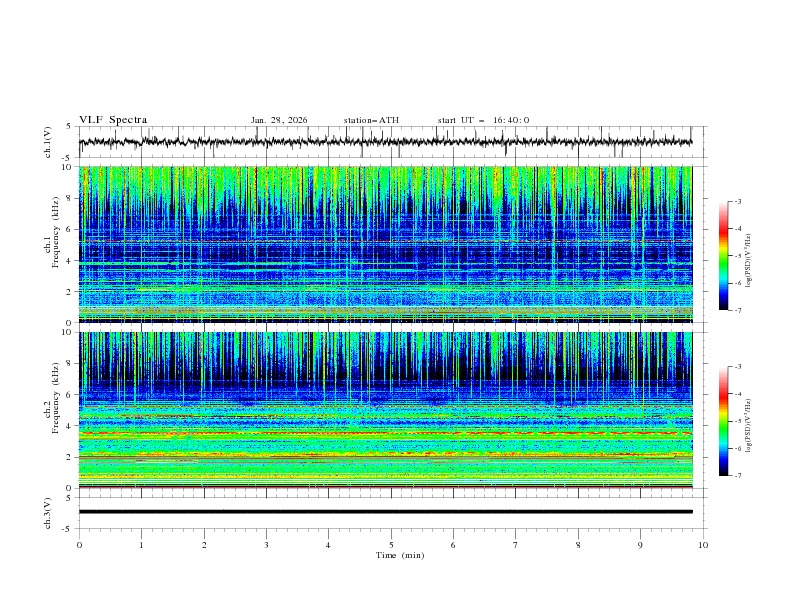Click the "Jan. 28, 2026" date label
792x612 pixels.
coord(279,120)
